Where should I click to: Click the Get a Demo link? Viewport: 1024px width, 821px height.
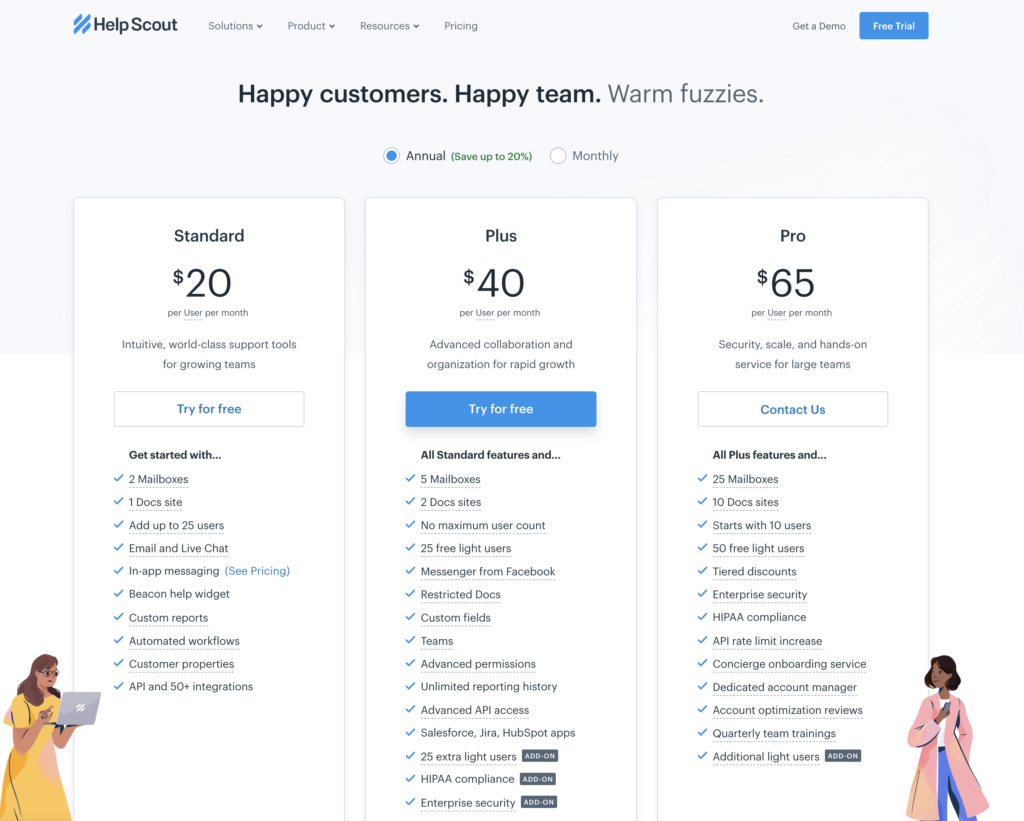coord(818,26)
